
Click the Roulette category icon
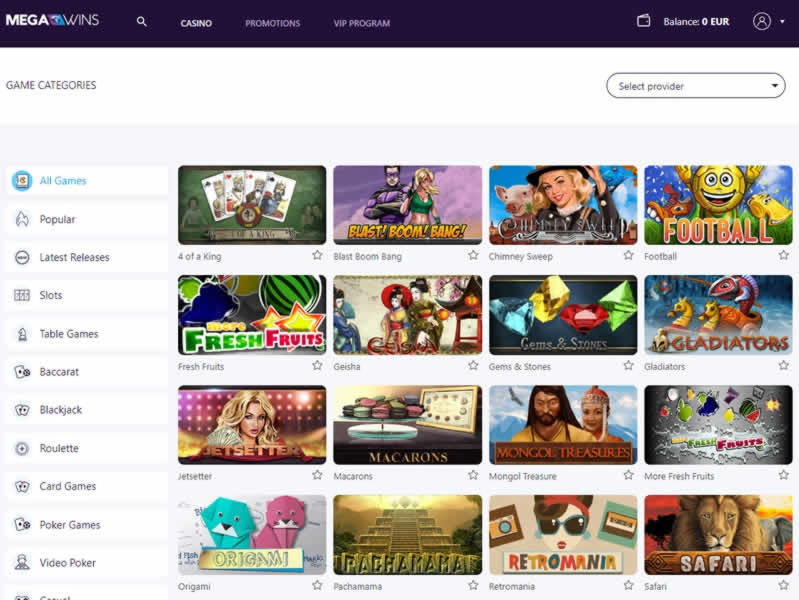tap(22, 448)
